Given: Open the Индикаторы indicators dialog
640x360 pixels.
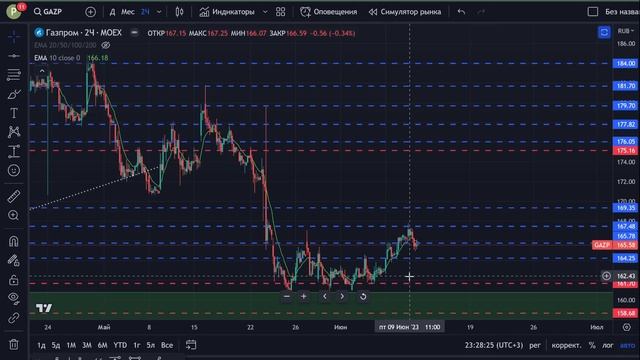Looking at the screenshot, I should pyautogui.click(x=227, y=12).
